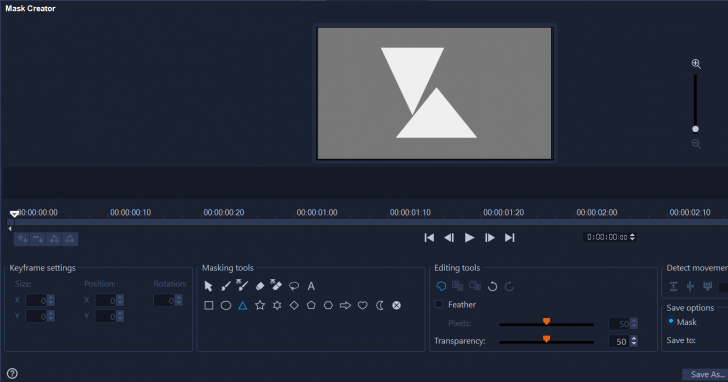Viewport: 728px width, 382px height.
Task: Choose the pentagon shape mask
Action: [x=311, y=305]
